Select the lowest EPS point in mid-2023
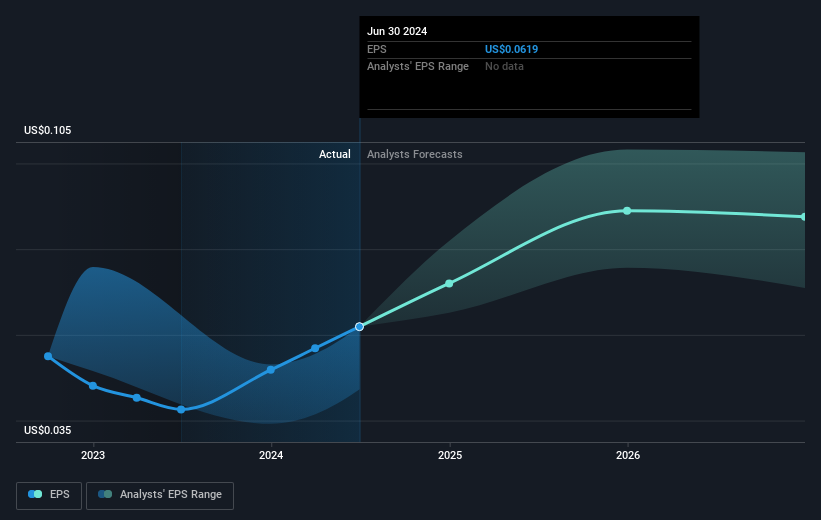Screen dimensions: 821x520 181,410
